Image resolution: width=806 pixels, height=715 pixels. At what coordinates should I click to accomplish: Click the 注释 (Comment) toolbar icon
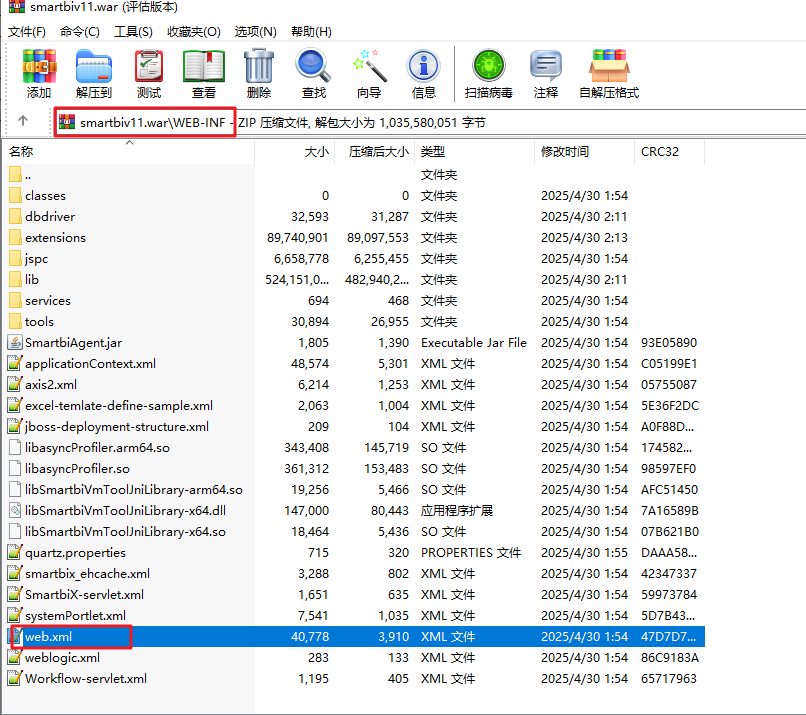[x=545, y=66]
